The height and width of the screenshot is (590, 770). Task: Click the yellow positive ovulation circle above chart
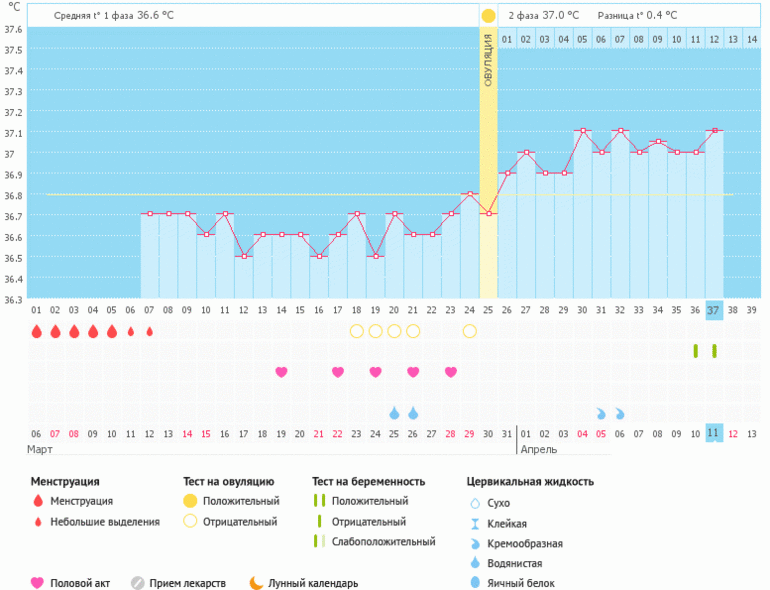488,16
